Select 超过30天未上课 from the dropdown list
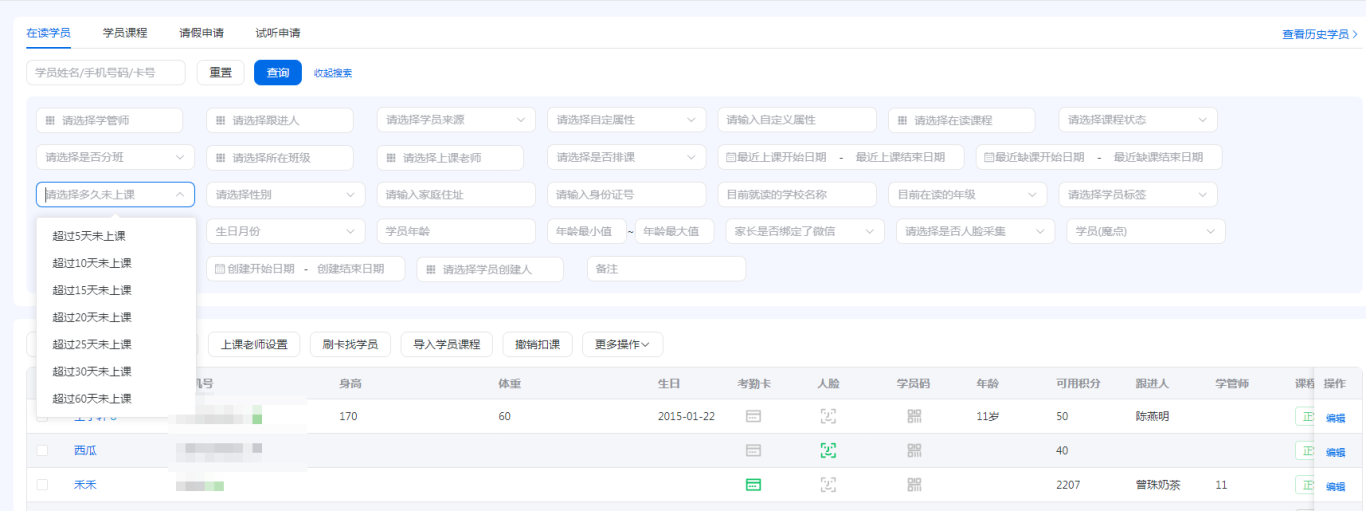Viewport: 1366px width, 511px height. pyautogui.click(x=92, y=371)
